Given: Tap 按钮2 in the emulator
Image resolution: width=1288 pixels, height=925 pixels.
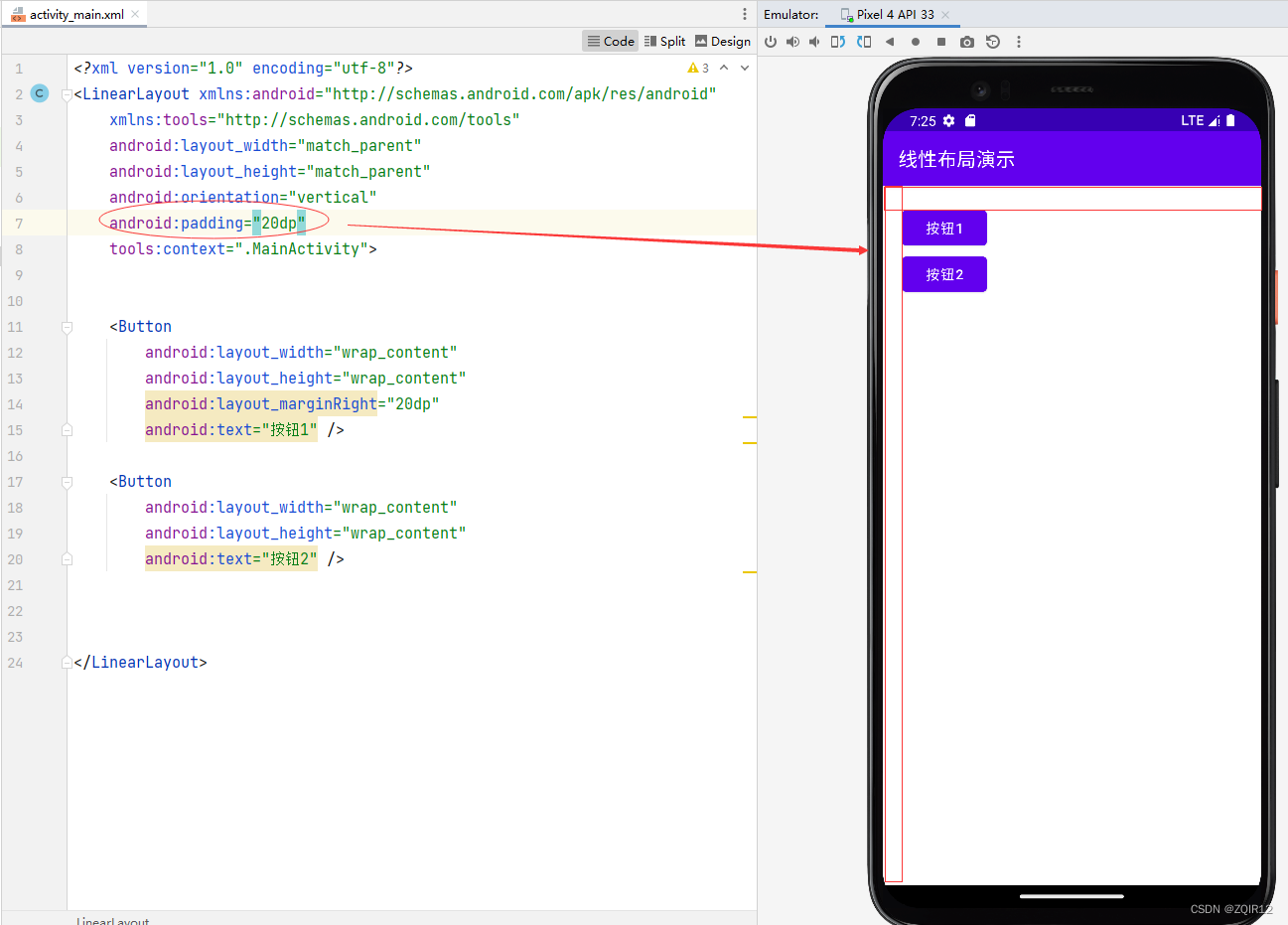Looking at the screenshot, I should 944,274.
